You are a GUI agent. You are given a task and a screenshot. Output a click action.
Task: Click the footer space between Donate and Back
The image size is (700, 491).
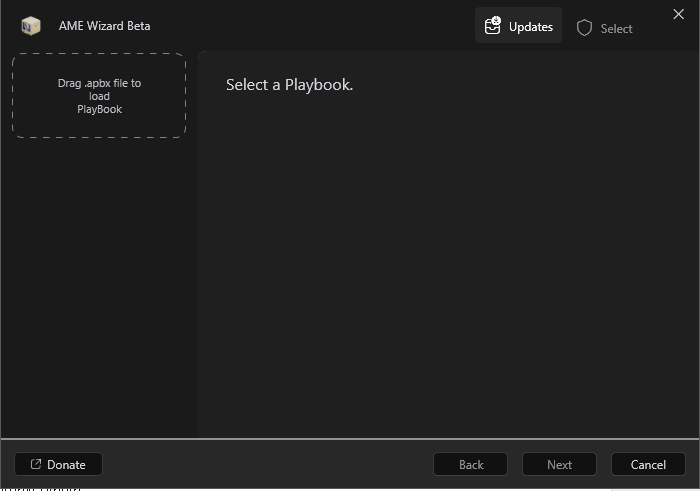tap(268, 464)
